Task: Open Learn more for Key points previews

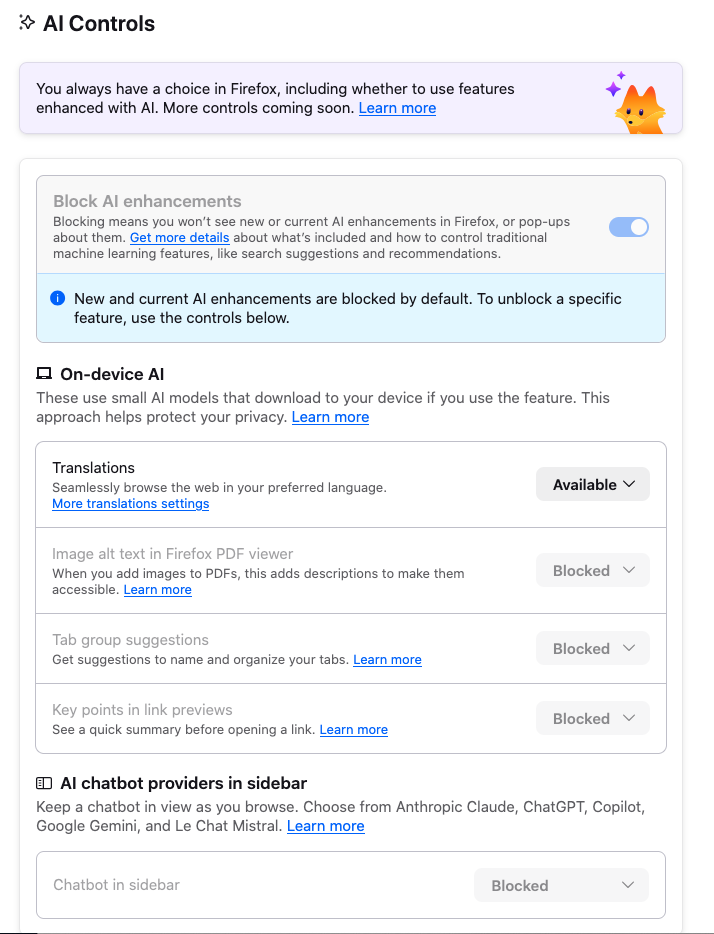Action: pos(353,730)
